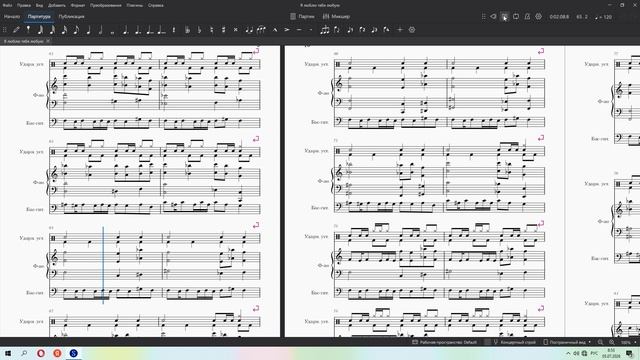
Task: Open the Плагины menu
Action: click(135, 5)
